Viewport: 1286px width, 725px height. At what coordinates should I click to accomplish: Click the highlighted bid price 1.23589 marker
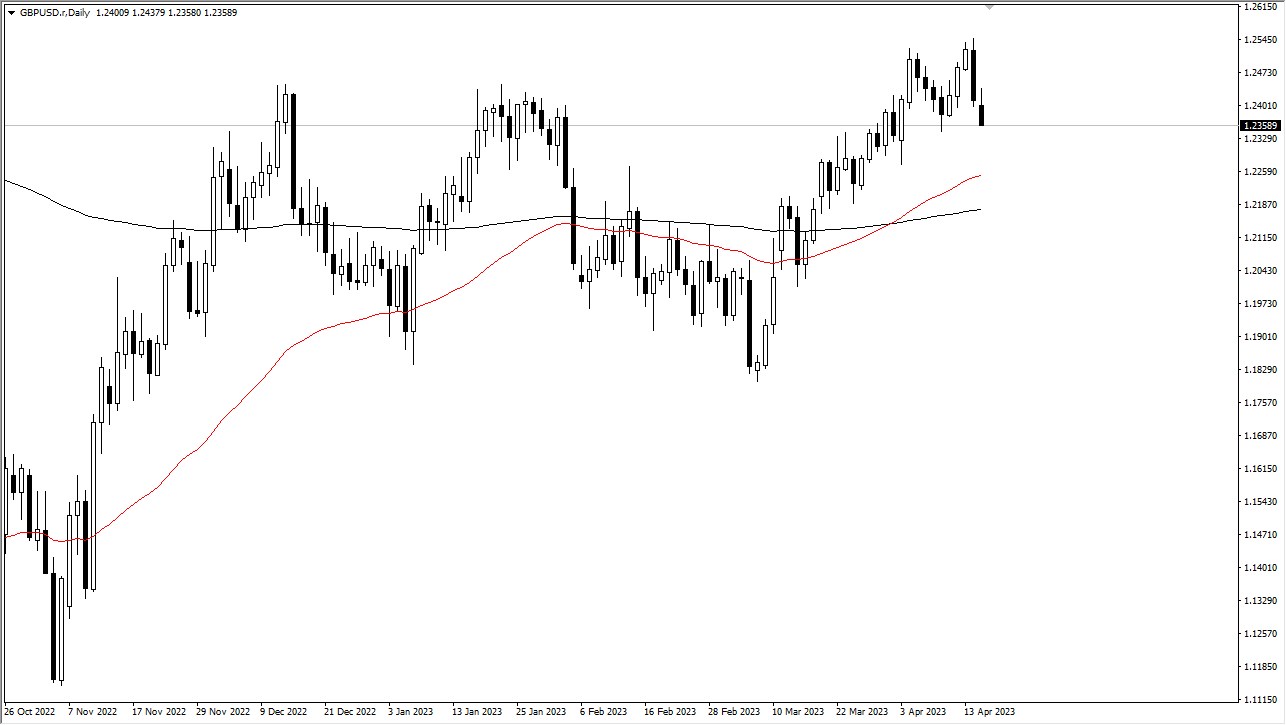click(x=1260, y=124)
